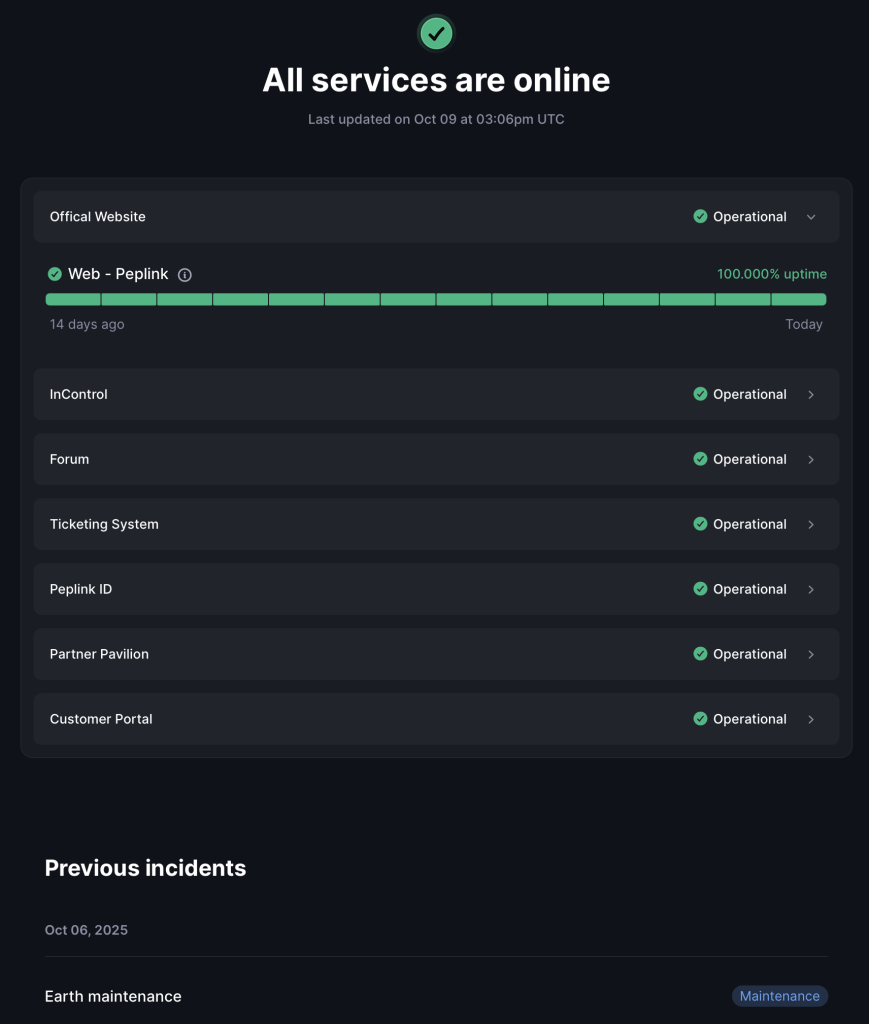Expand the Partner Pavilion chevron
This screenshot has width=869, height=1024.
point(811,654)
